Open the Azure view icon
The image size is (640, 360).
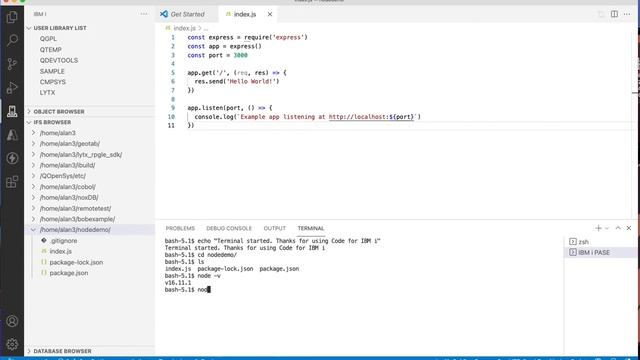click(12, 135)
